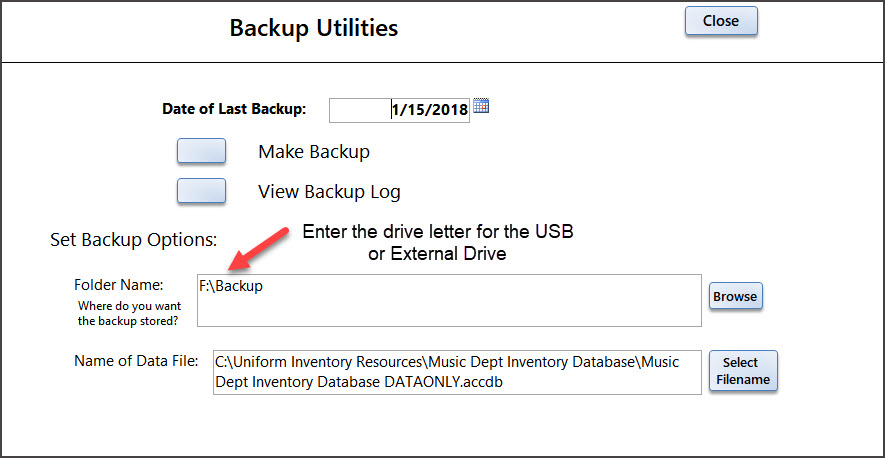Click the "Set Backup Options:" heading

(133, 240)
